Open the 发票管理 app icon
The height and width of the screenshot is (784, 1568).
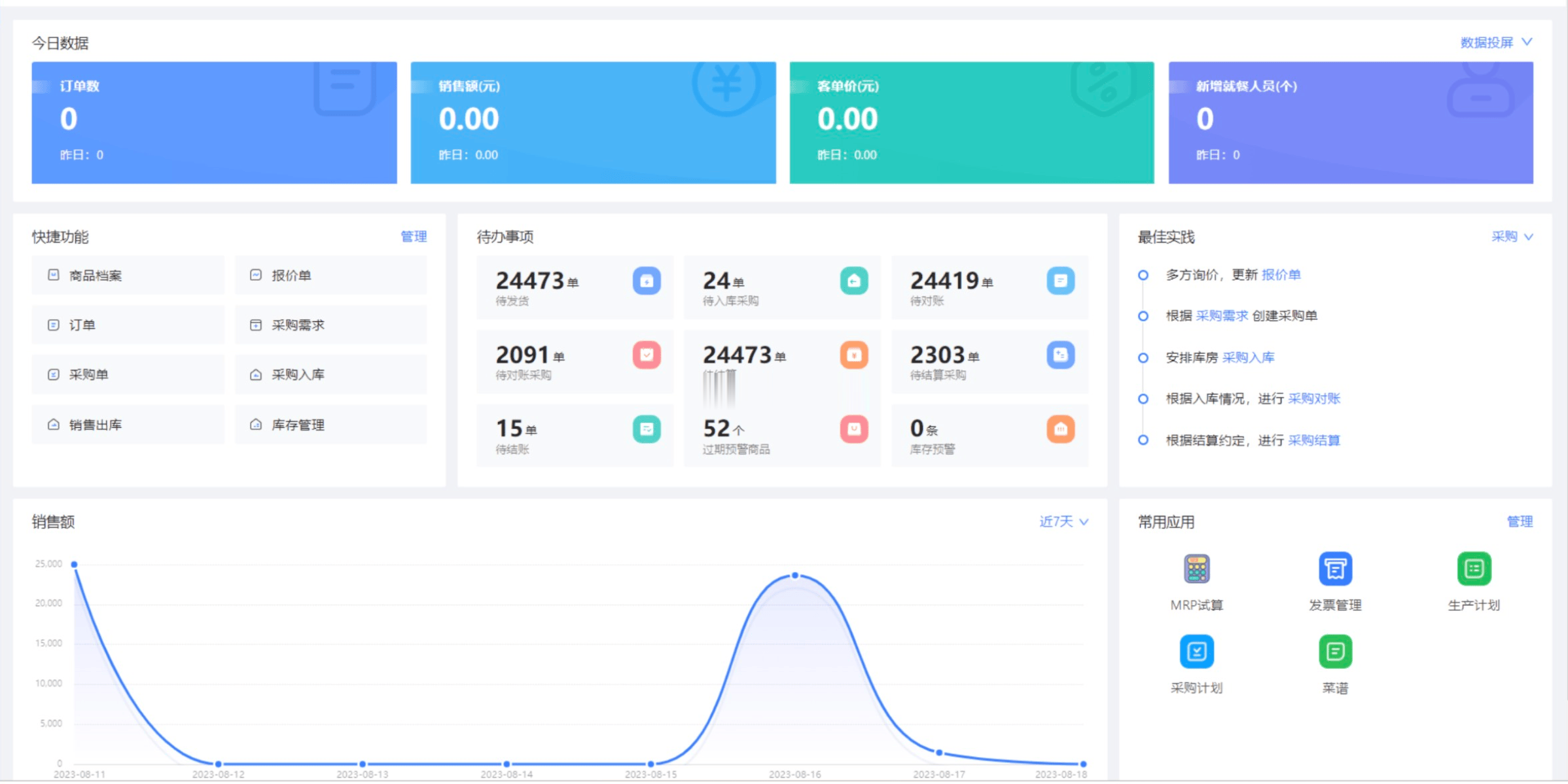click(x=1335, y=568)
